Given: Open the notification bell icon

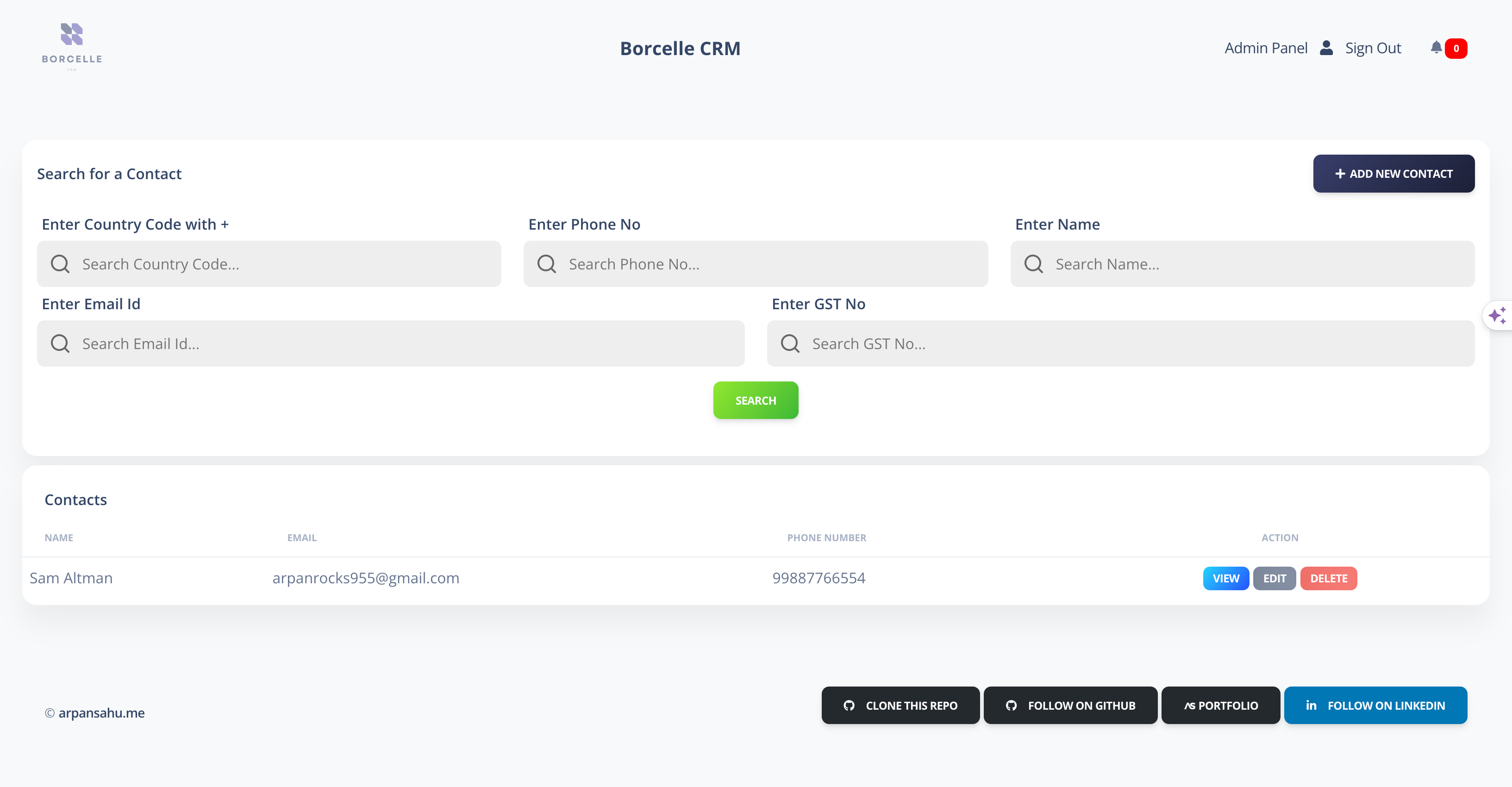Looking at the screenshot, I should [x=1436, y=48].
